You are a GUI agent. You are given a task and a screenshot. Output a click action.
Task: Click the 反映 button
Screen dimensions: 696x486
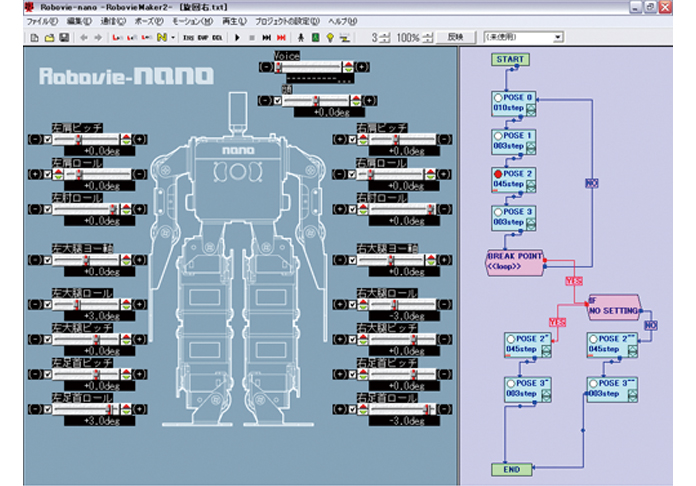[456, 37]
